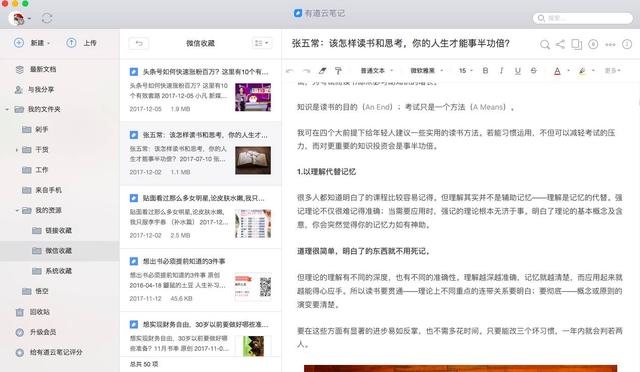Viewport: 640px width, 372px height.
Task: Open the font color picker arrow
Action: 568,71
